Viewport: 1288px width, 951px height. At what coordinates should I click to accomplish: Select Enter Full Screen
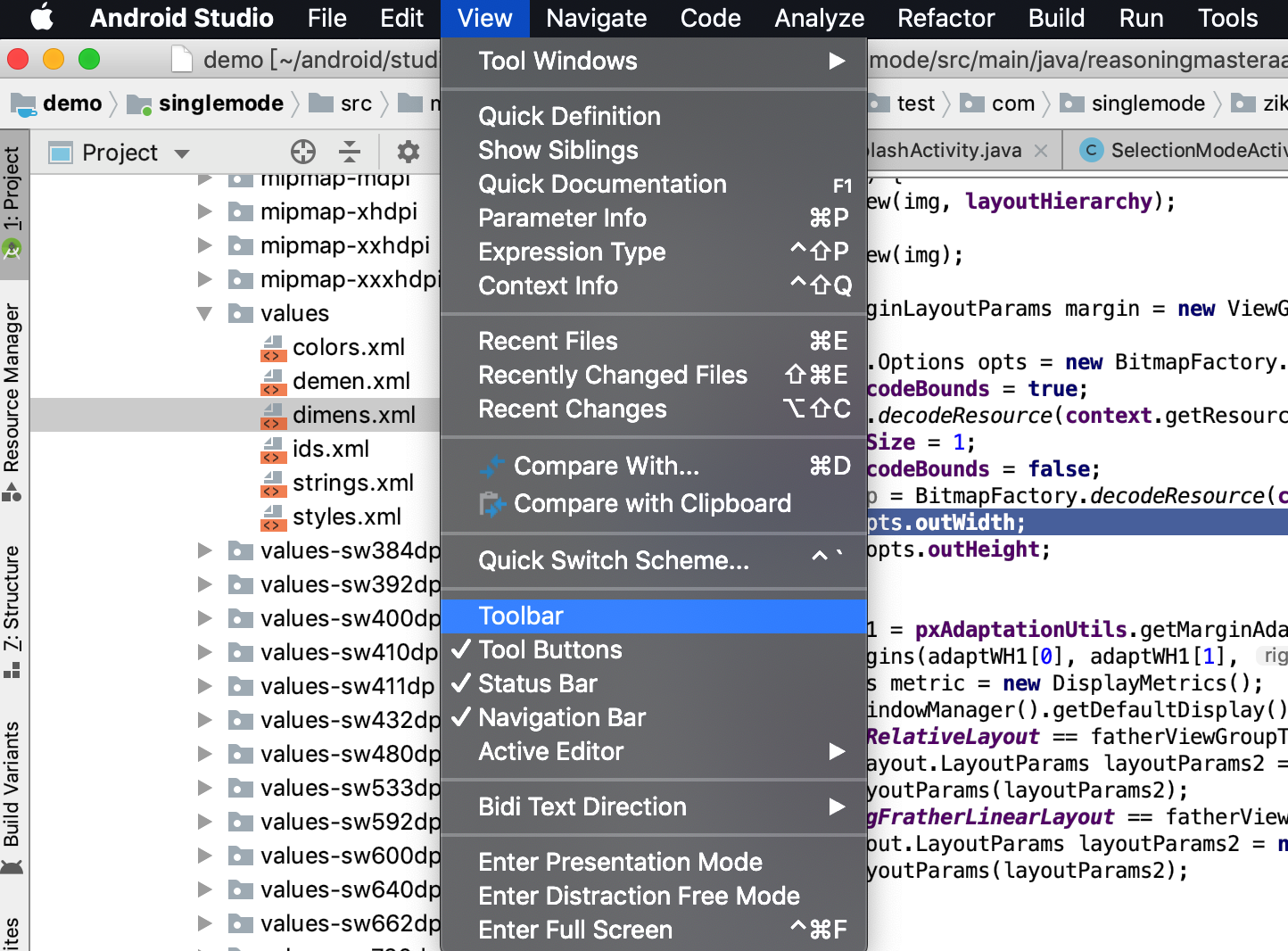(654, 930)
